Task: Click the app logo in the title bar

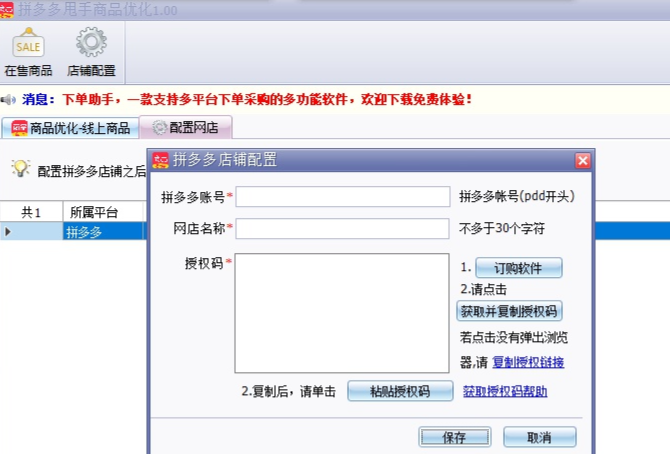Action: click(6, 9)
